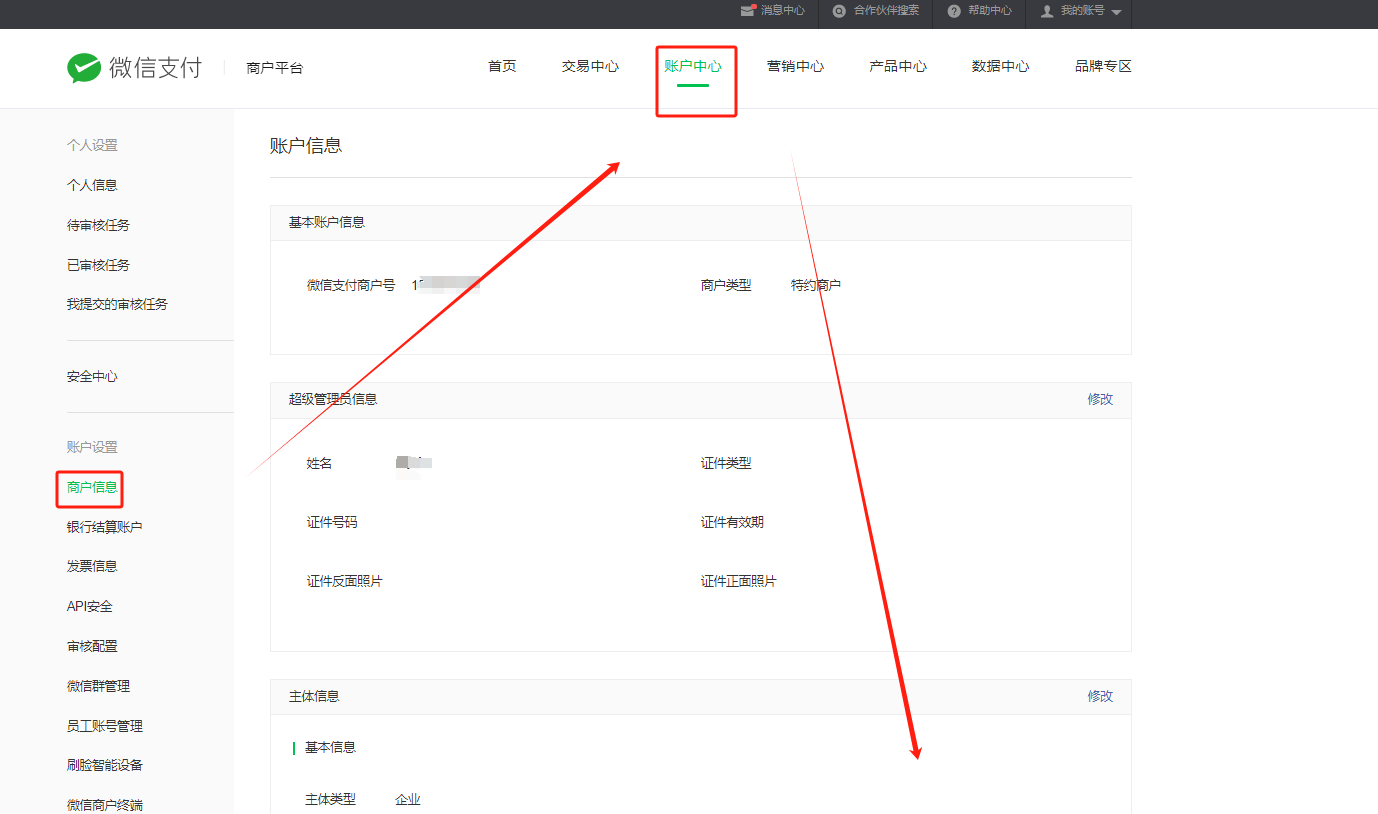Open API安全 in the sidebar
Viewport: 1378px width, 814px height.
[90, 606]
